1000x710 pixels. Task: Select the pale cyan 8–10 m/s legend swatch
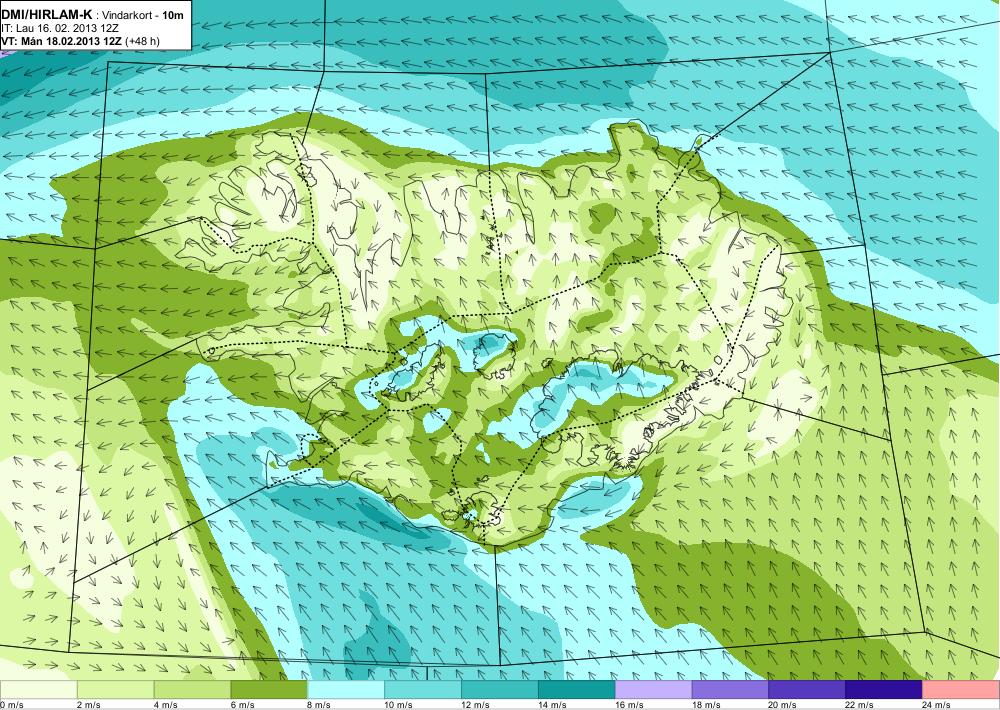(346, 690)
